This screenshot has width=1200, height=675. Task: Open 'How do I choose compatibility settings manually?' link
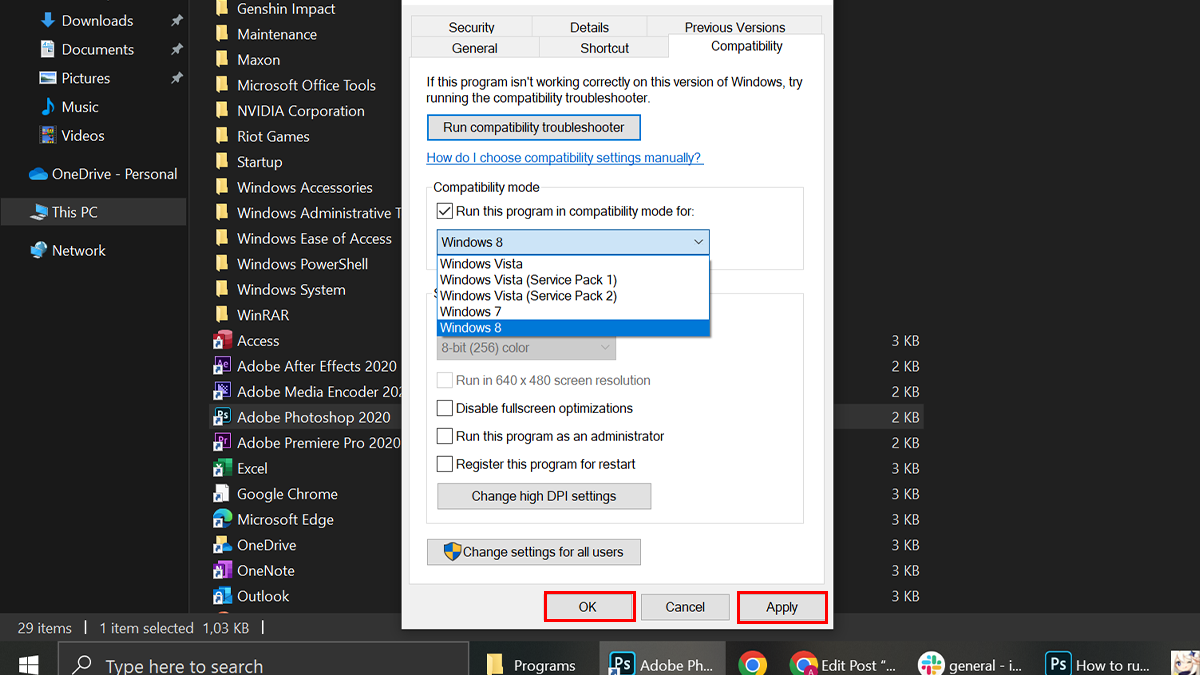point(564,158)
